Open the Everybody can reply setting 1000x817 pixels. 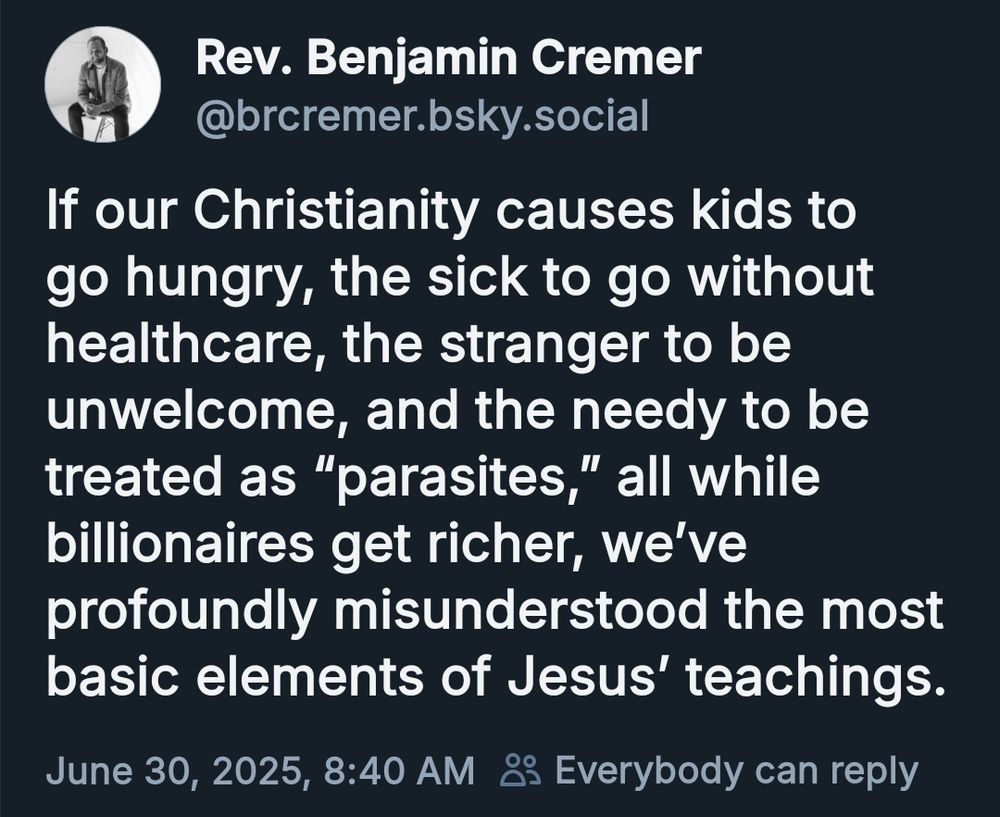click(736, 771)
